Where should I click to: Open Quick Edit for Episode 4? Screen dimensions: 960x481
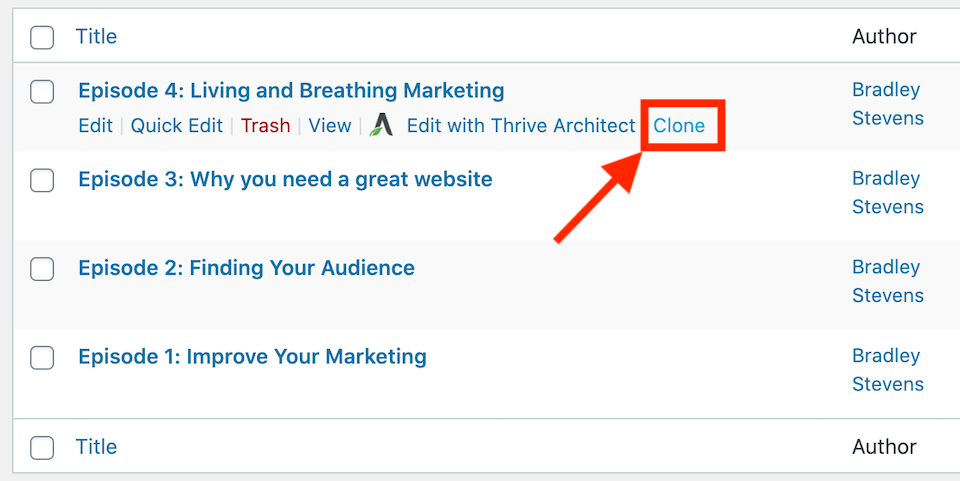(x=177, y=125)
